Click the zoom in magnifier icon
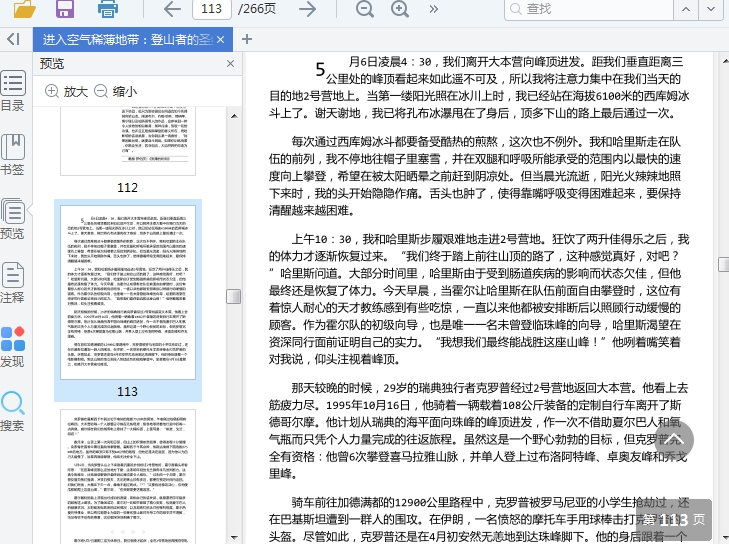This screenshot has width=729, height=544. tap(400, 10)
